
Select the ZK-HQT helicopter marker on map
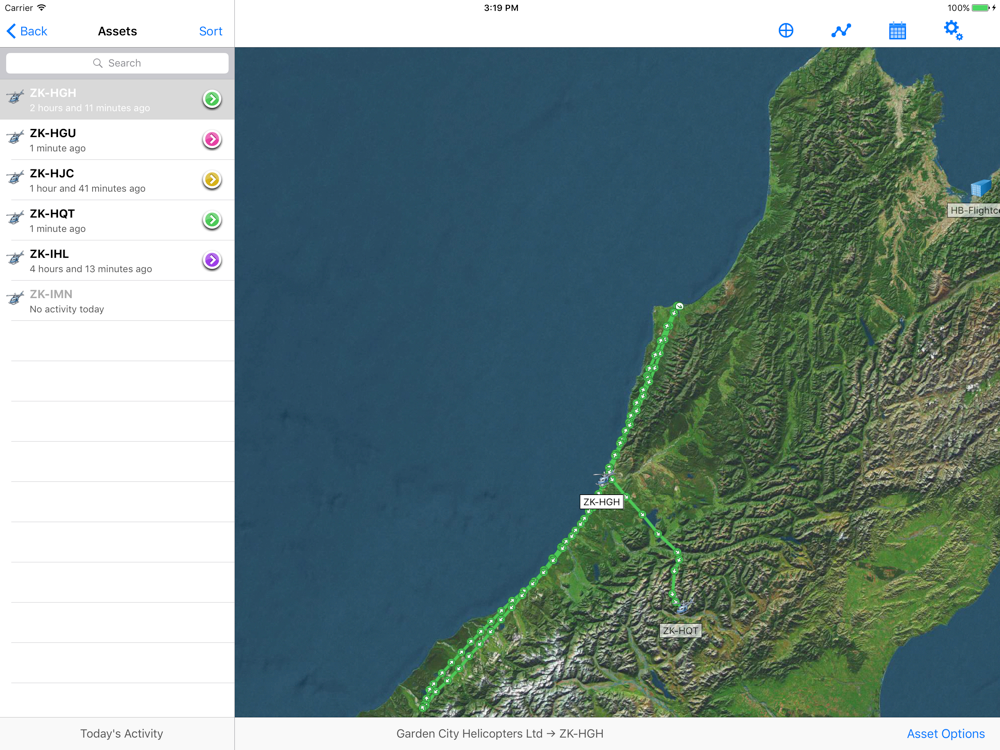coord(683,606)
